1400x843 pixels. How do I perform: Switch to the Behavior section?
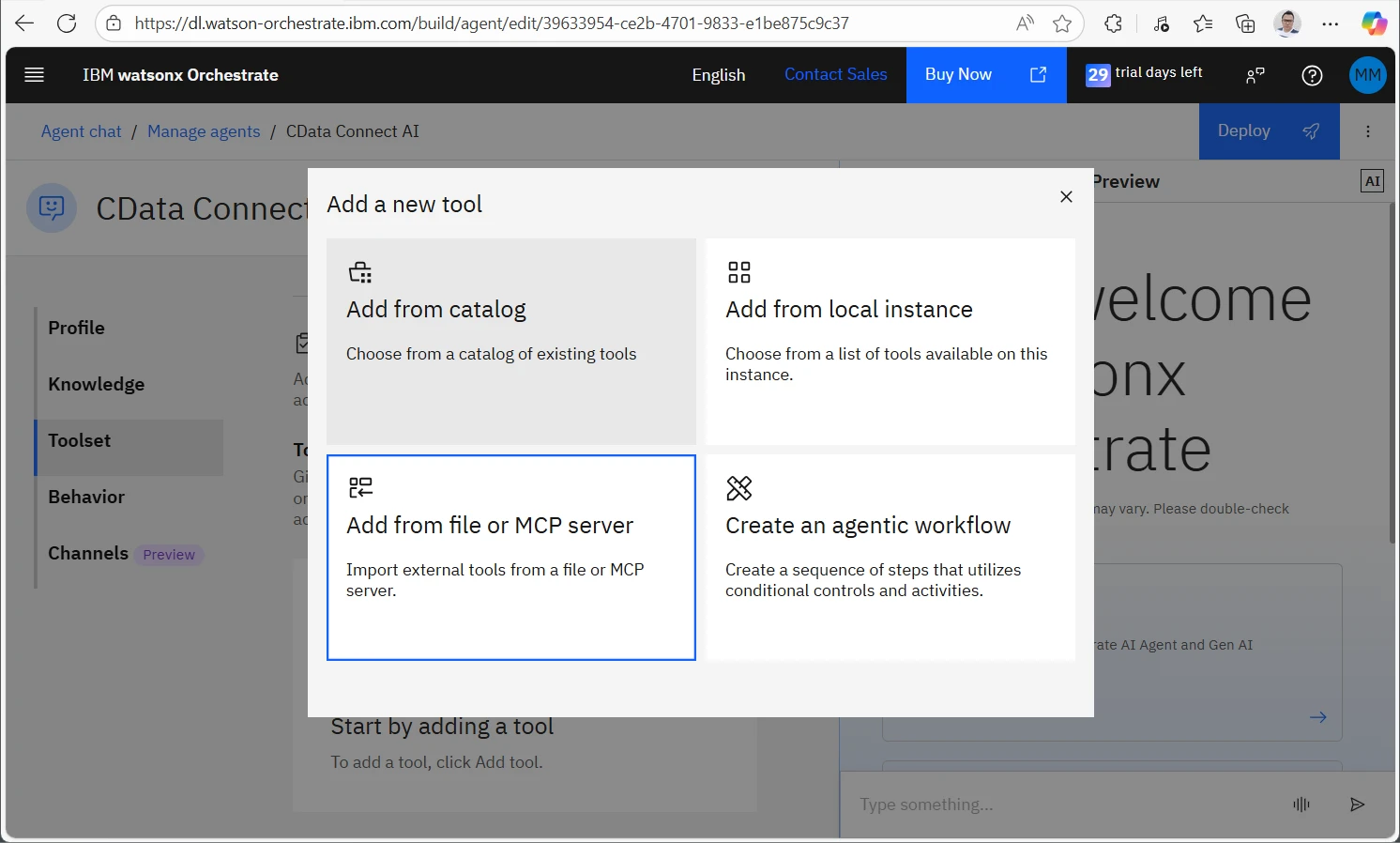[86, 497]
